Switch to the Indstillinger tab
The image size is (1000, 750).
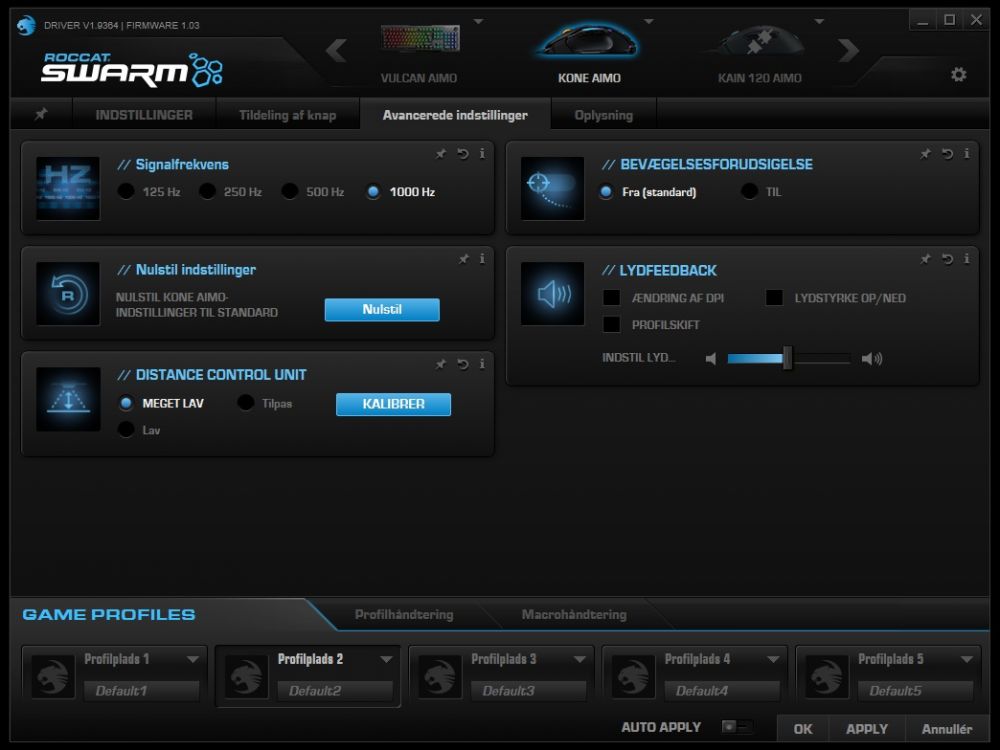pyautogui.click(x=144, y=115)
